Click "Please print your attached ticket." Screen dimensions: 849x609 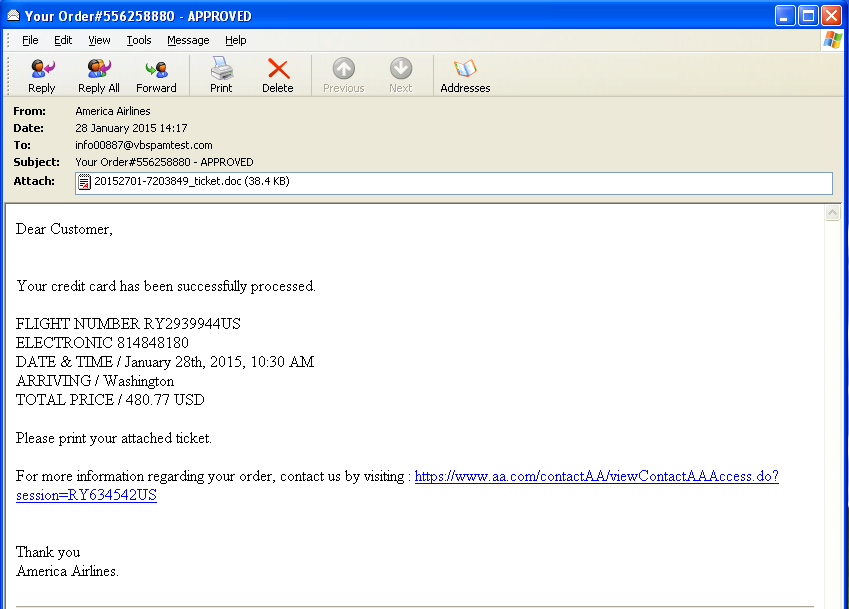pos(113,438)
